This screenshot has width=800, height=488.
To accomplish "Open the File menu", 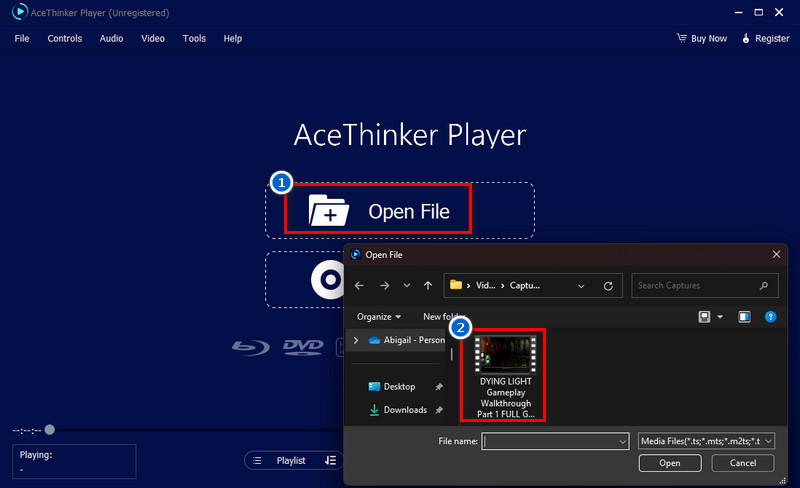I will pyautogui.click(x=21, y=38).
